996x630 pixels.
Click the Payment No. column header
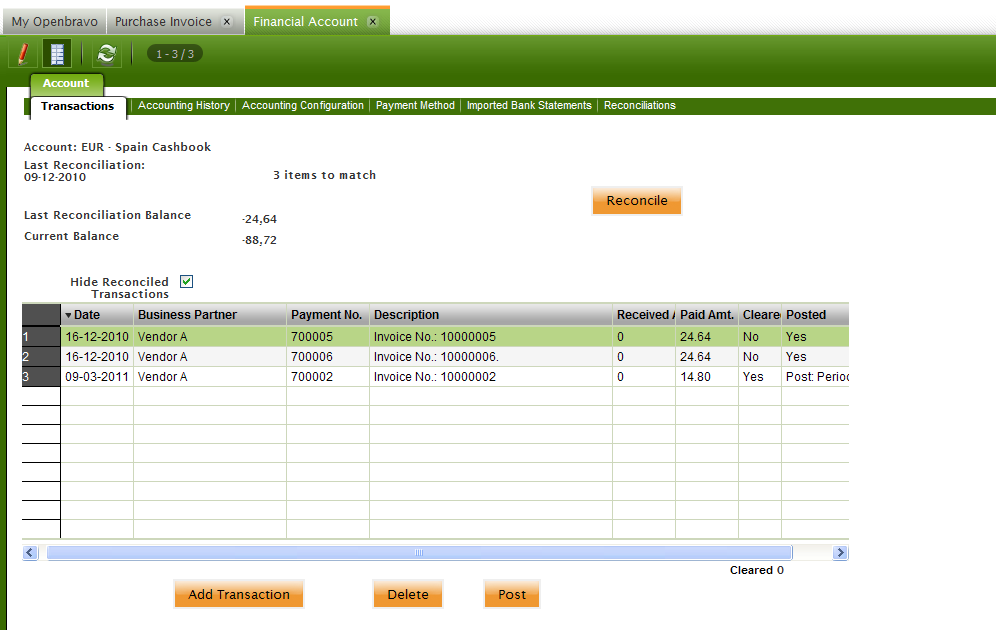pyautogui.click(x=327, y=315)
